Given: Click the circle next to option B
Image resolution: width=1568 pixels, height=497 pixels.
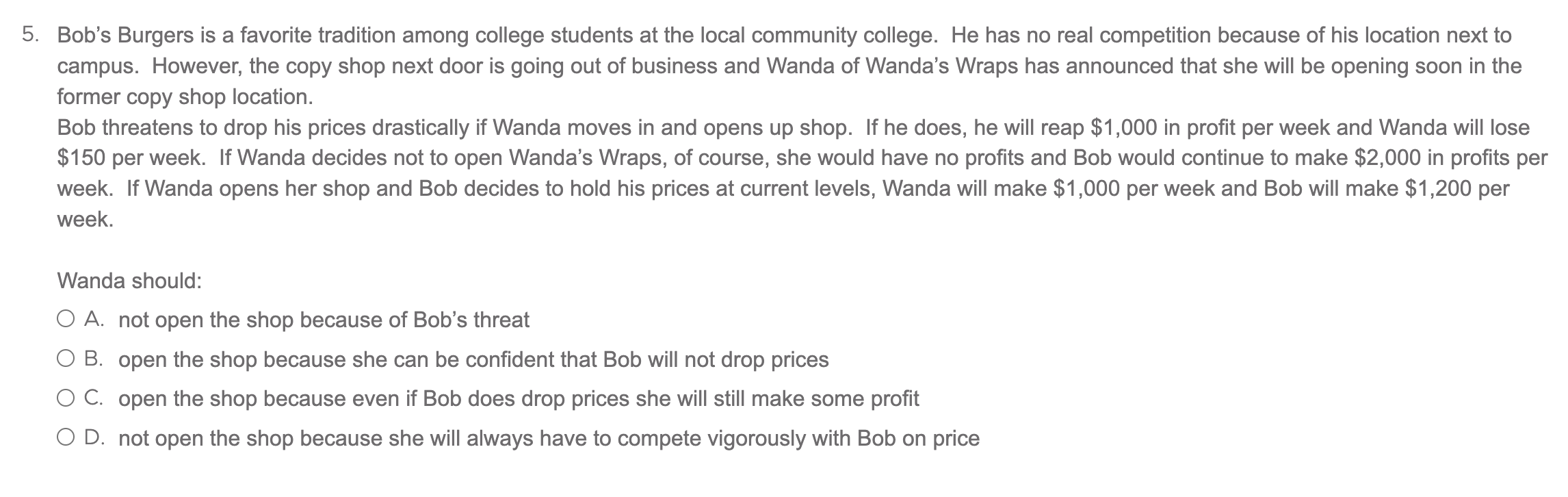Looking at the screenshot, I should pos(66,357).
